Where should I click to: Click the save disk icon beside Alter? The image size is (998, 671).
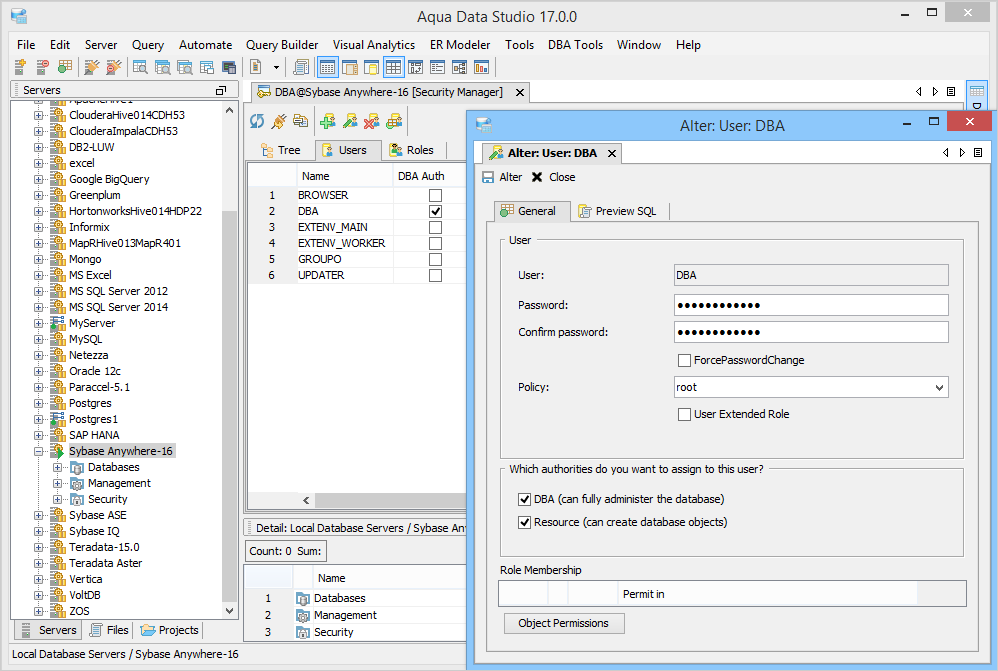click(x=488, y=177)
